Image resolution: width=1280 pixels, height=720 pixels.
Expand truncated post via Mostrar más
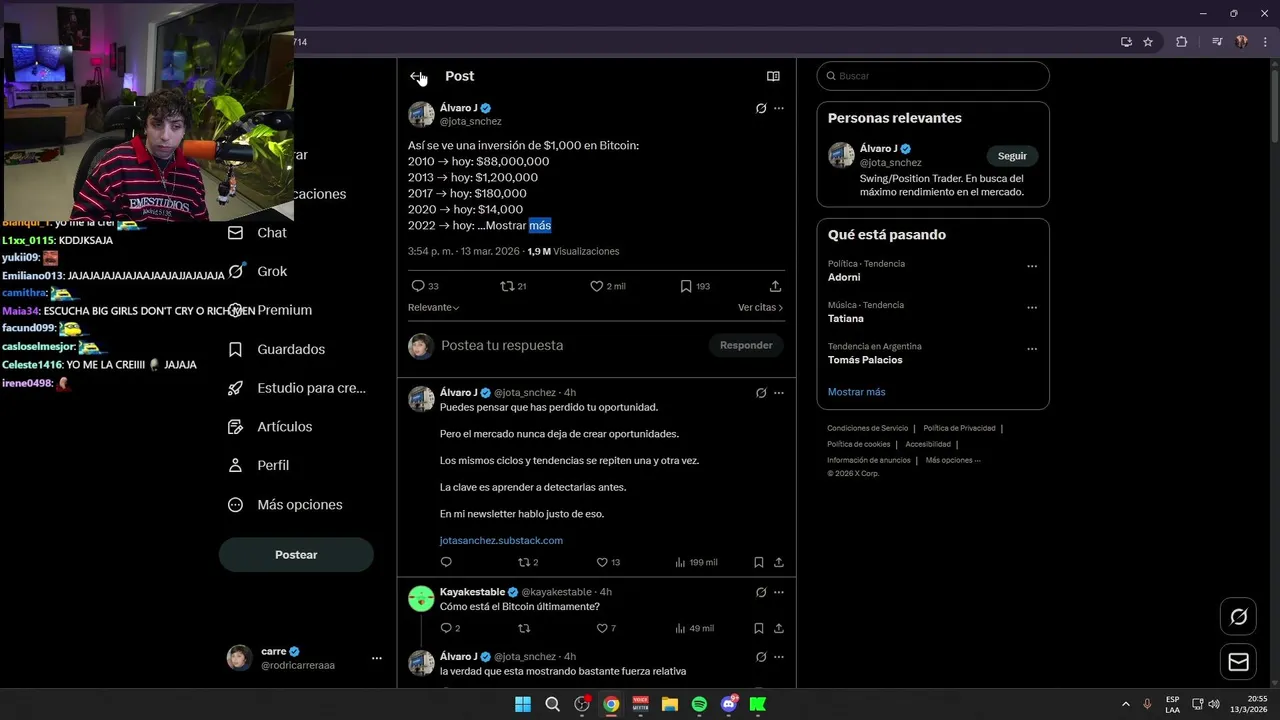click(x=518, y=225)
